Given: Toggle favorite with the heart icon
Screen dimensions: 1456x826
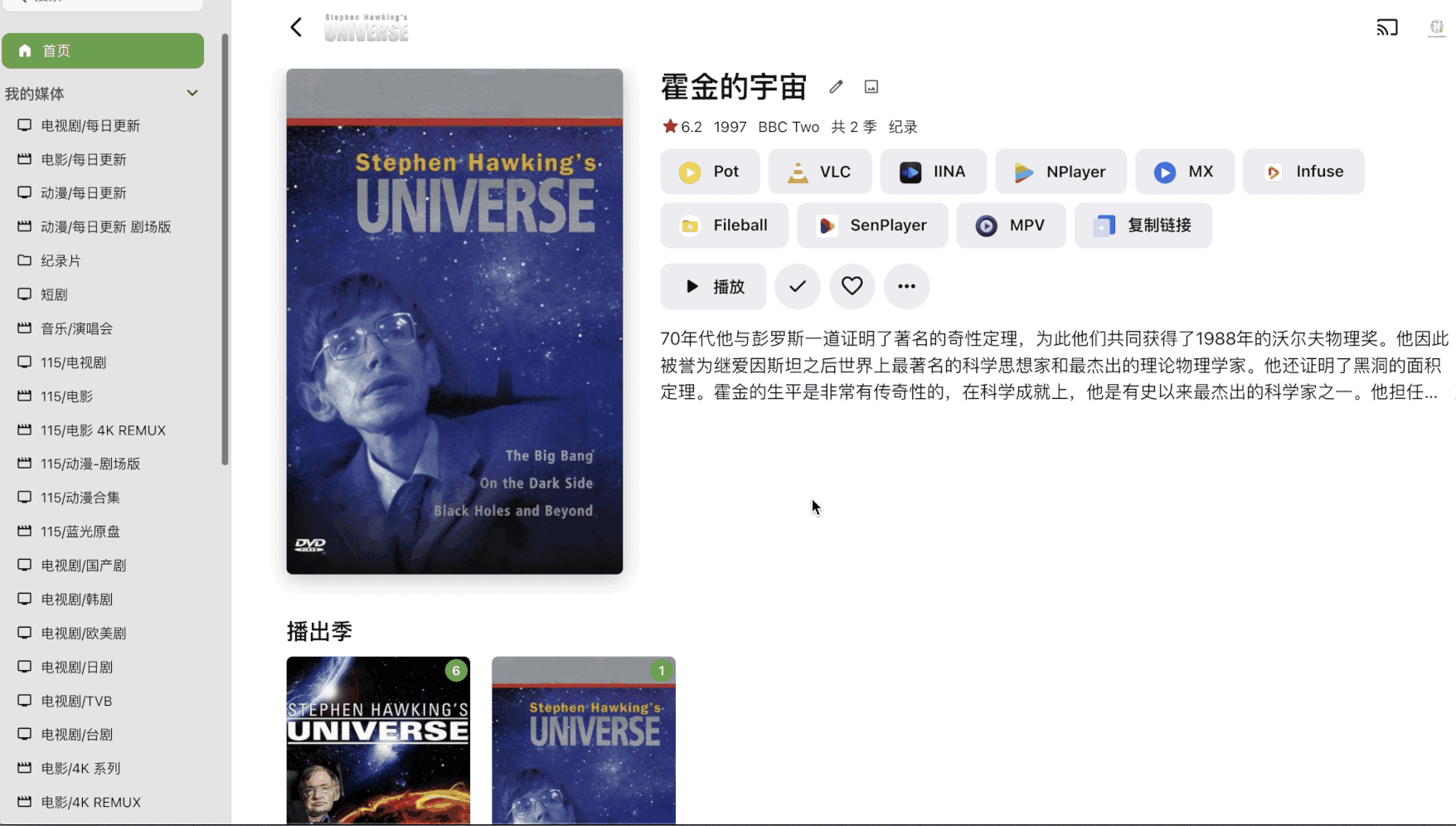Looking at the screenshot, I should [x=852, y=286].
